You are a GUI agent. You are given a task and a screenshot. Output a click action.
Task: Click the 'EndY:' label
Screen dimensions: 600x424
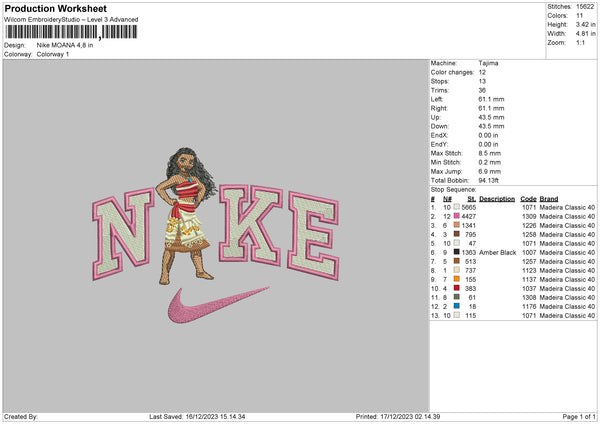click(x=439, y=144)
